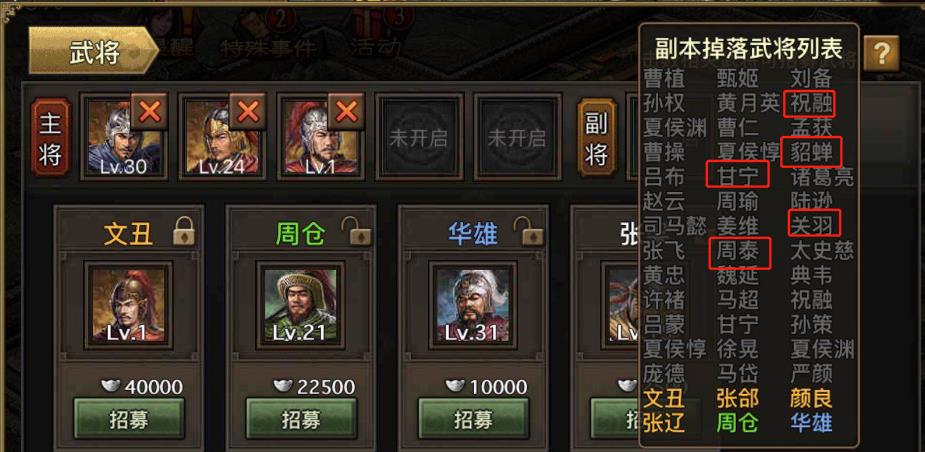Select the 文丑 Lv.1 portrait

[129, 305]
